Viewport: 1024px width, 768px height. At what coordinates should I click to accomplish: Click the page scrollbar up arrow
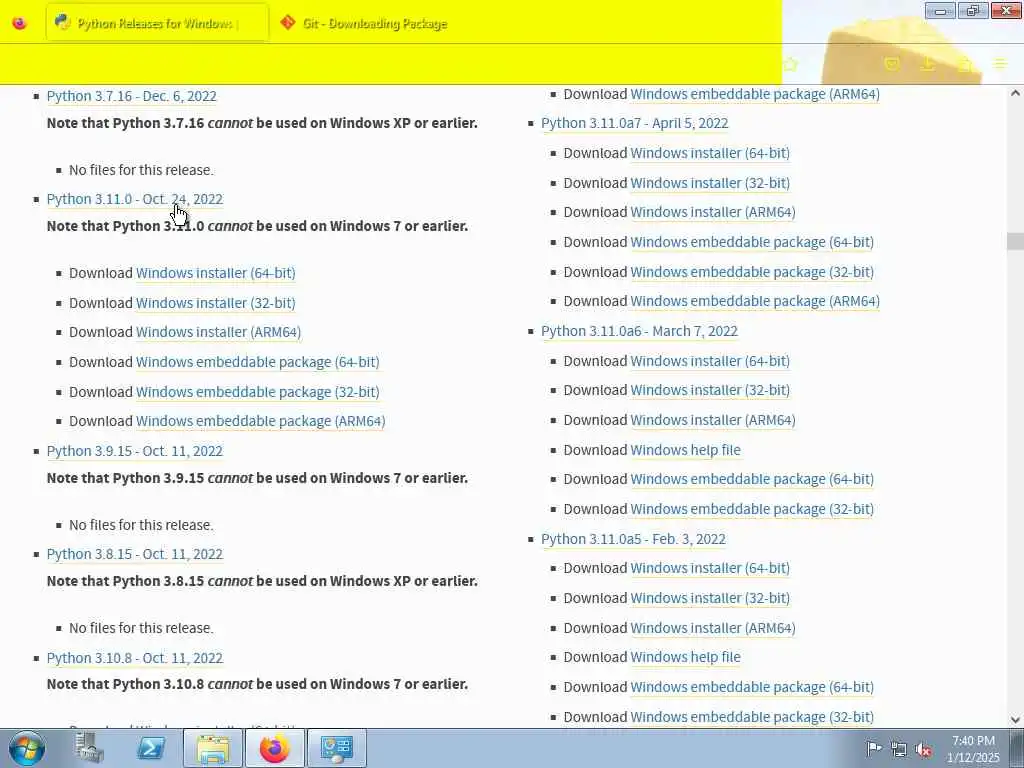click(1015, 93)
